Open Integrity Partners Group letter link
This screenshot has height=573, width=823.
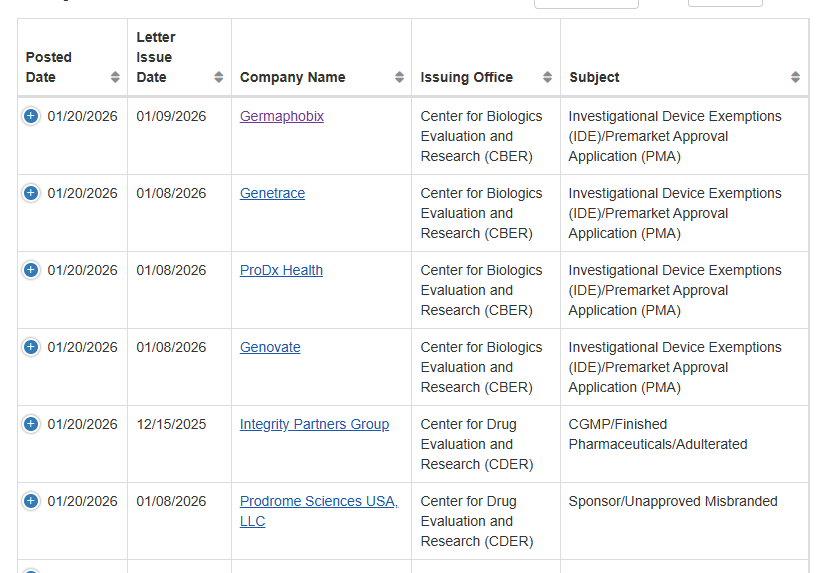(x=314, y=425)
